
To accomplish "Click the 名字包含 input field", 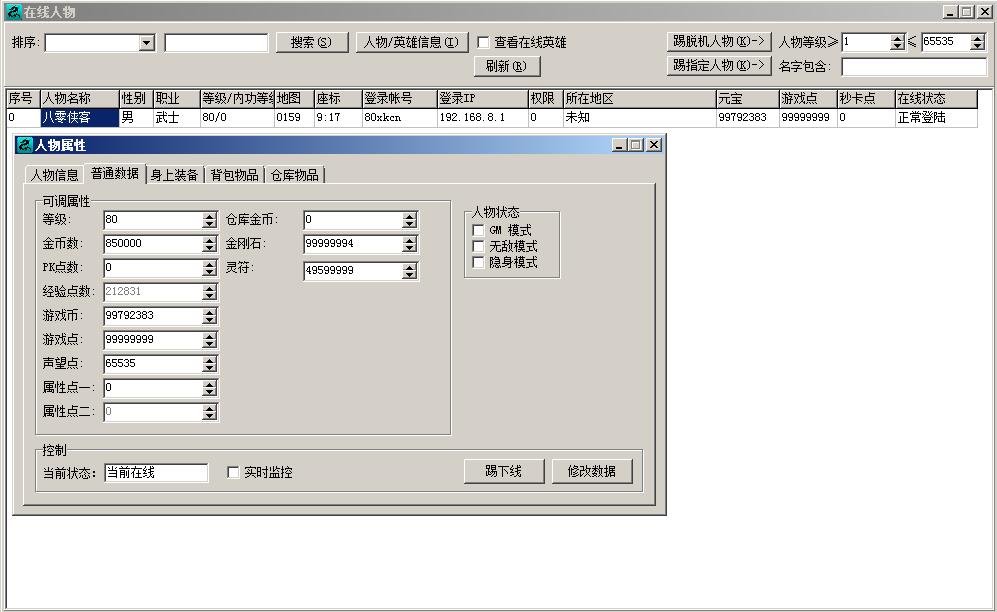I will [x=913, y=67].
